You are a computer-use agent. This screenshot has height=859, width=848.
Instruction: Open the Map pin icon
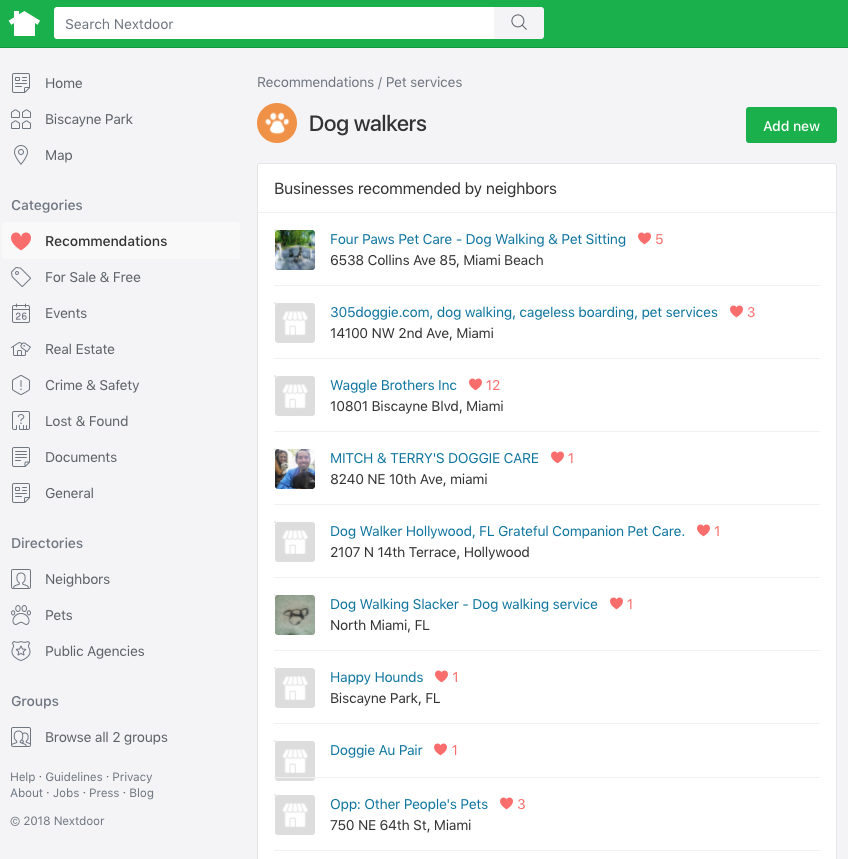(x=21, y=155)
